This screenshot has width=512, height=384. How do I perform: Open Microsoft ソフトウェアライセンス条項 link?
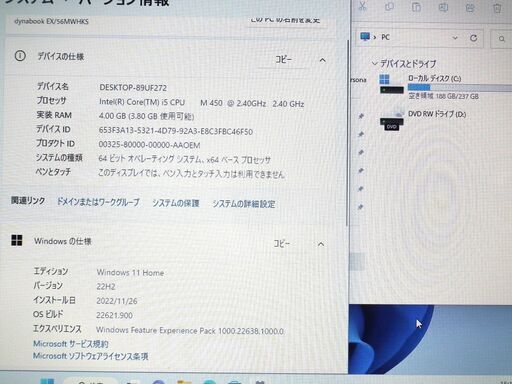pos(90,356)
